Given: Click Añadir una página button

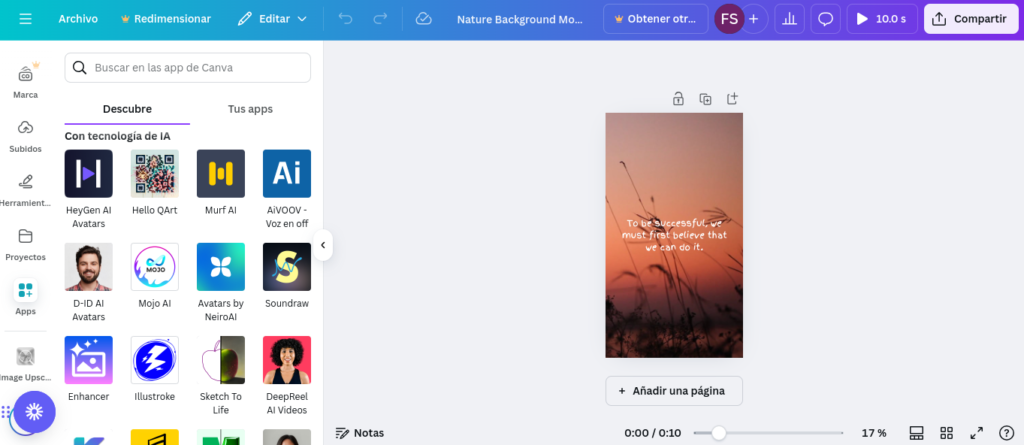Looking at the screenshot, I should pos(674,391).
